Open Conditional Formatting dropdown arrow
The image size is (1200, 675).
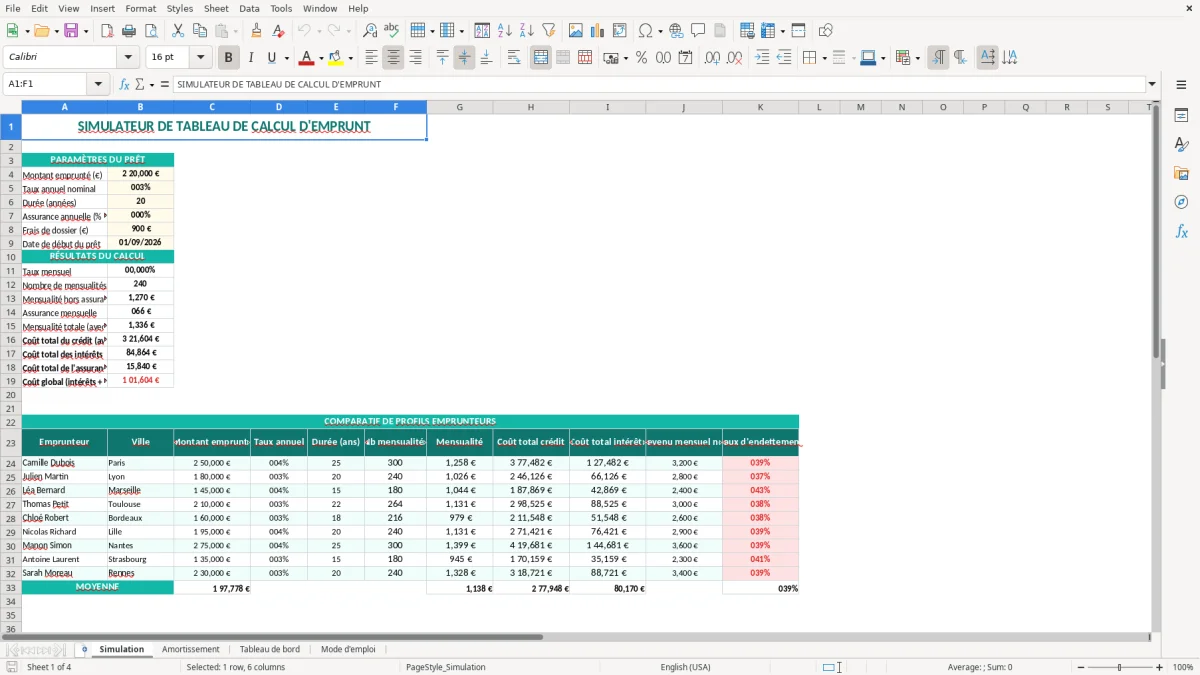(x=917, y=58)
